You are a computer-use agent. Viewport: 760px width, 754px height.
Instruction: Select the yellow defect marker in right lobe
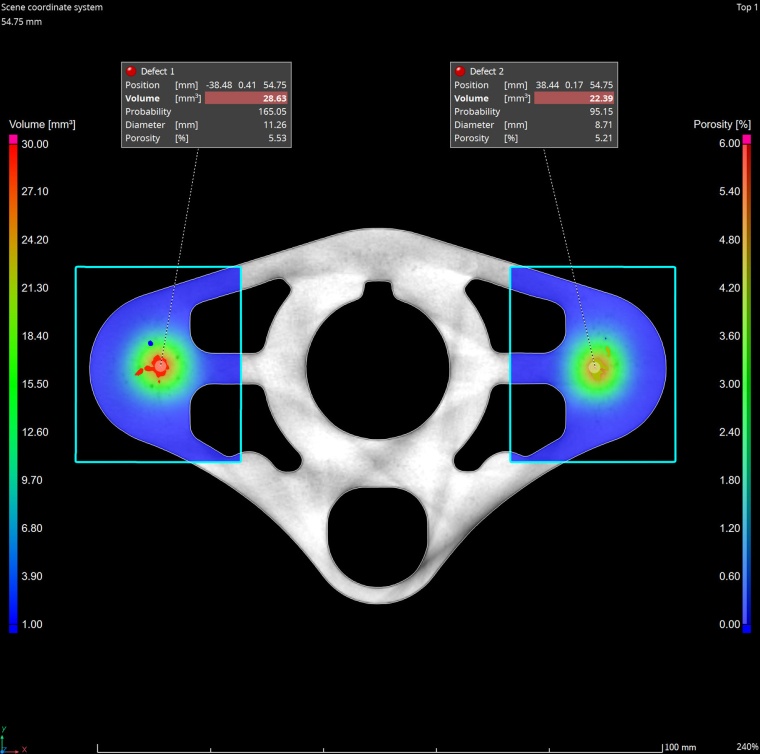(595, 367)
